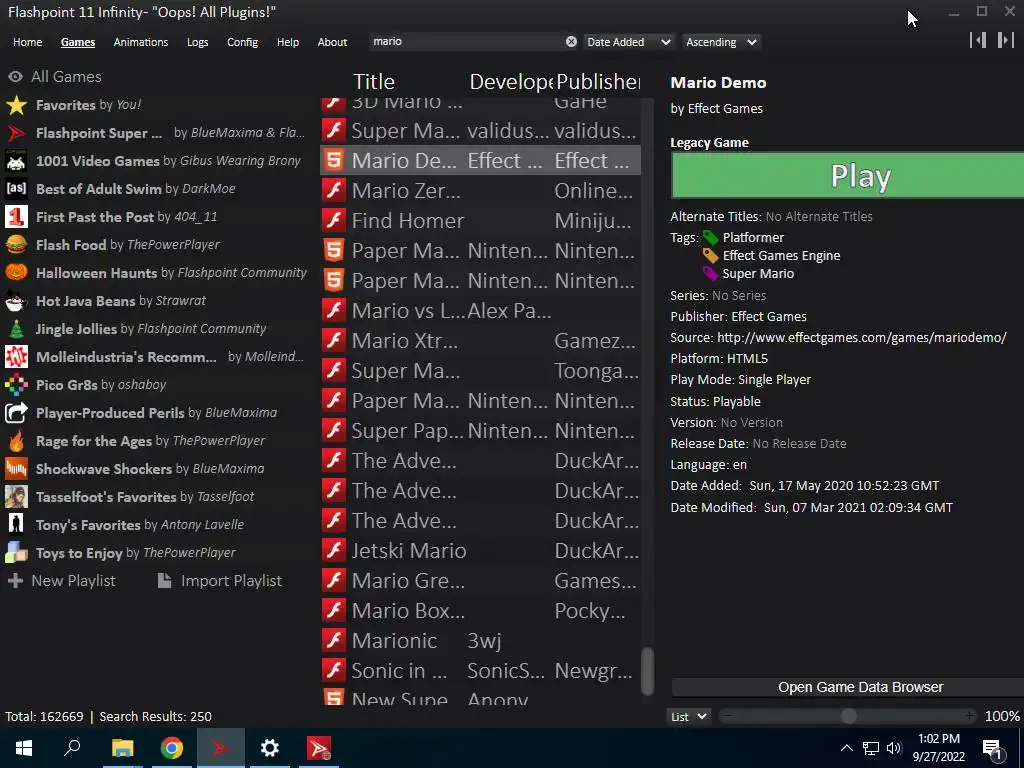Viewport: 1024px width, 768px height.
Task: Click the Tony's Favorites playlist icon
Action: (x=16, y=525)
